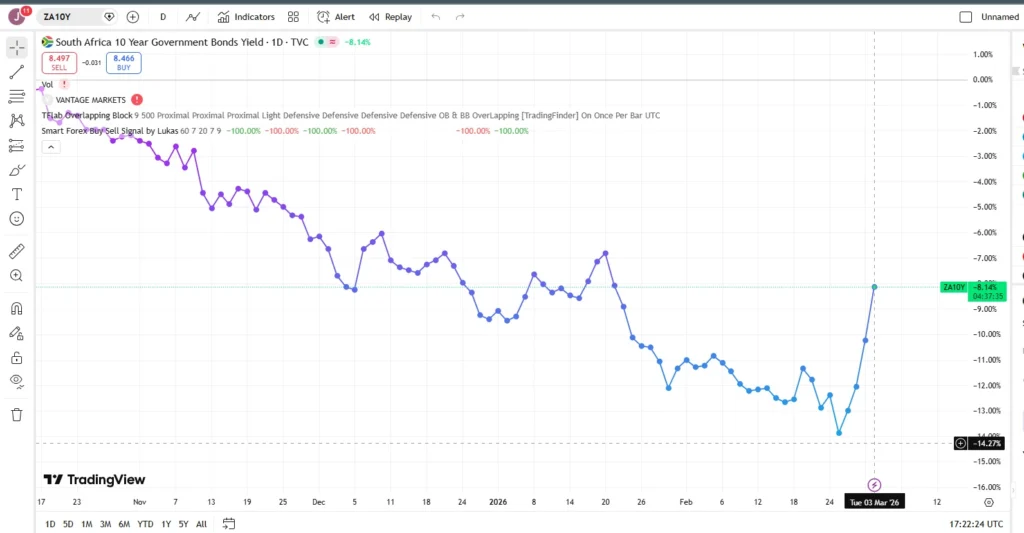Click the redo arrow
The image size is (1024, 533).
(x=460, y=17)
